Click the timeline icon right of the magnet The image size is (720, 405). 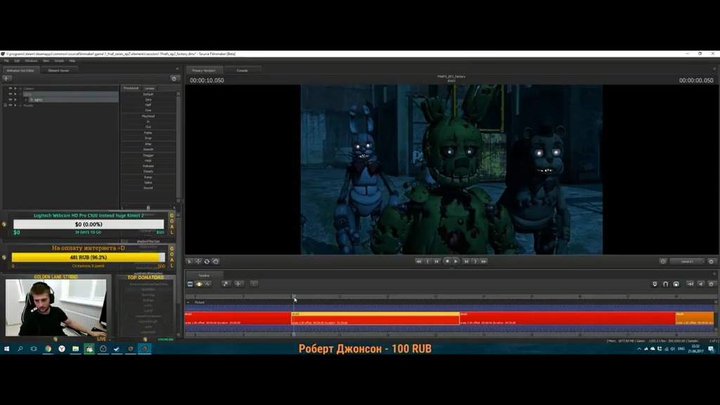(676, 284)
